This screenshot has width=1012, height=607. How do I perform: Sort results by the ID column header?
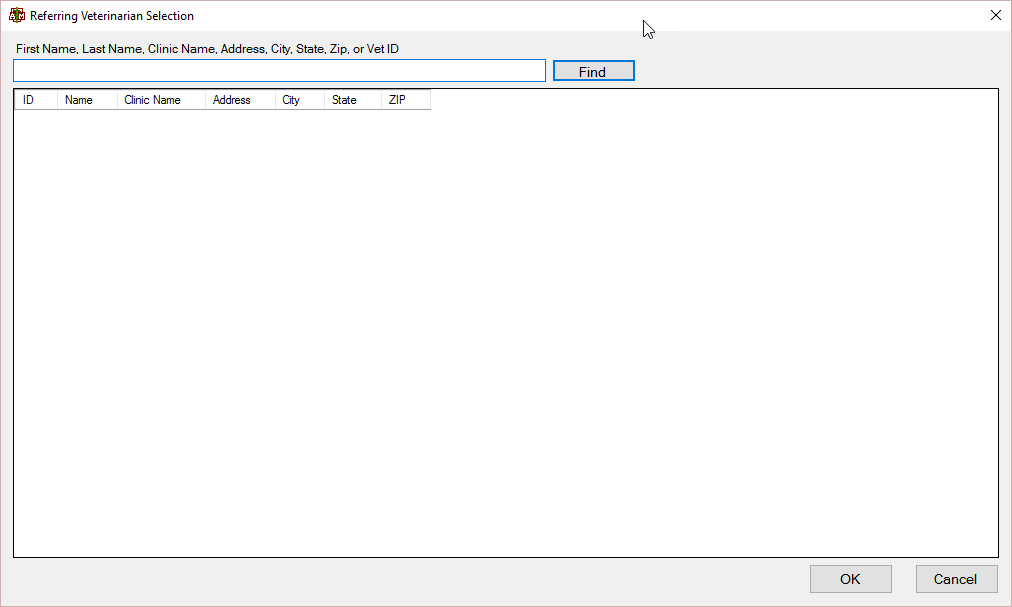coord(36,100)
